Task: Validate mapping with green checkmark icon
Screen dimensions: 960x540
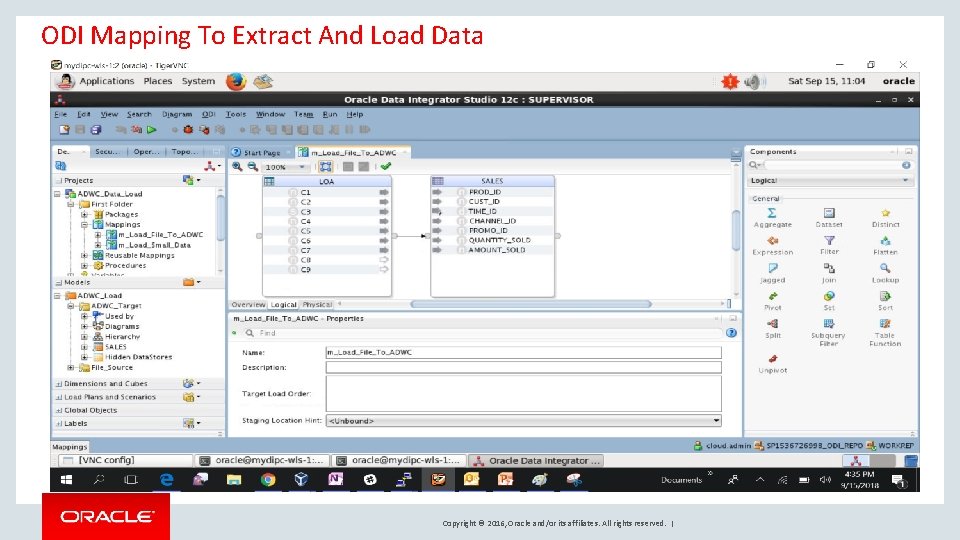Action: [x=386, y=167]
